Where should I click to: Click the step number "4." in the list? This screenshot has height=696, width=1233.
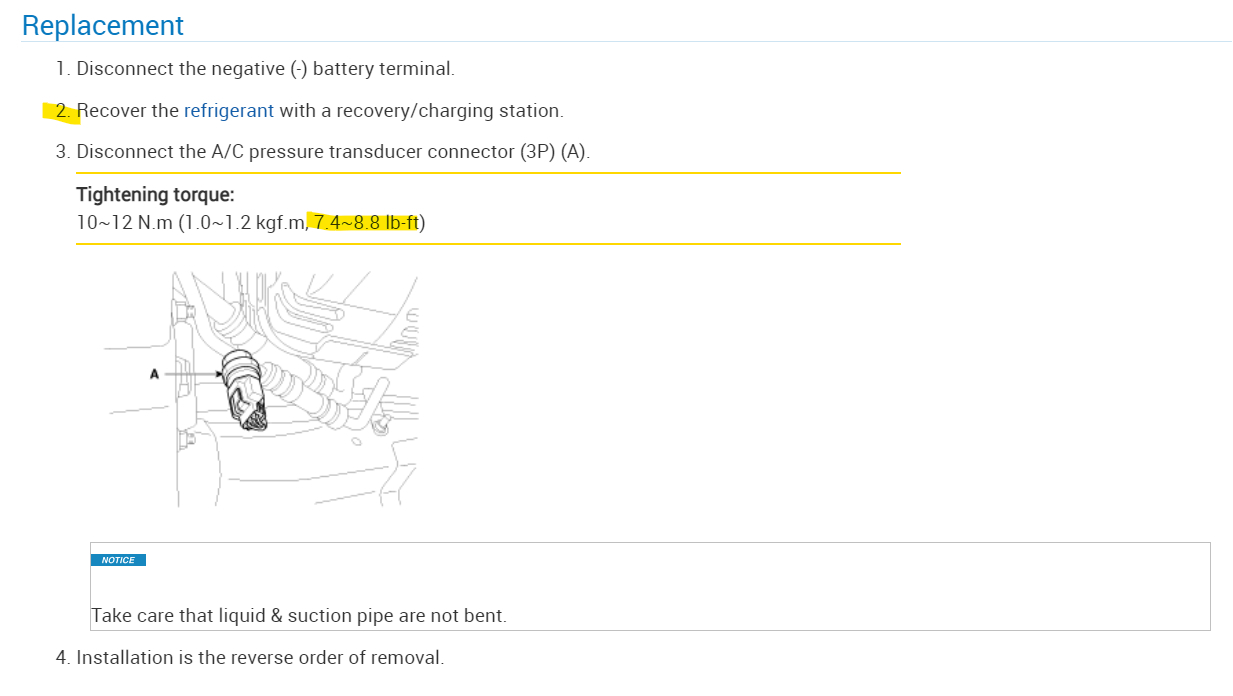pos(63,658)
